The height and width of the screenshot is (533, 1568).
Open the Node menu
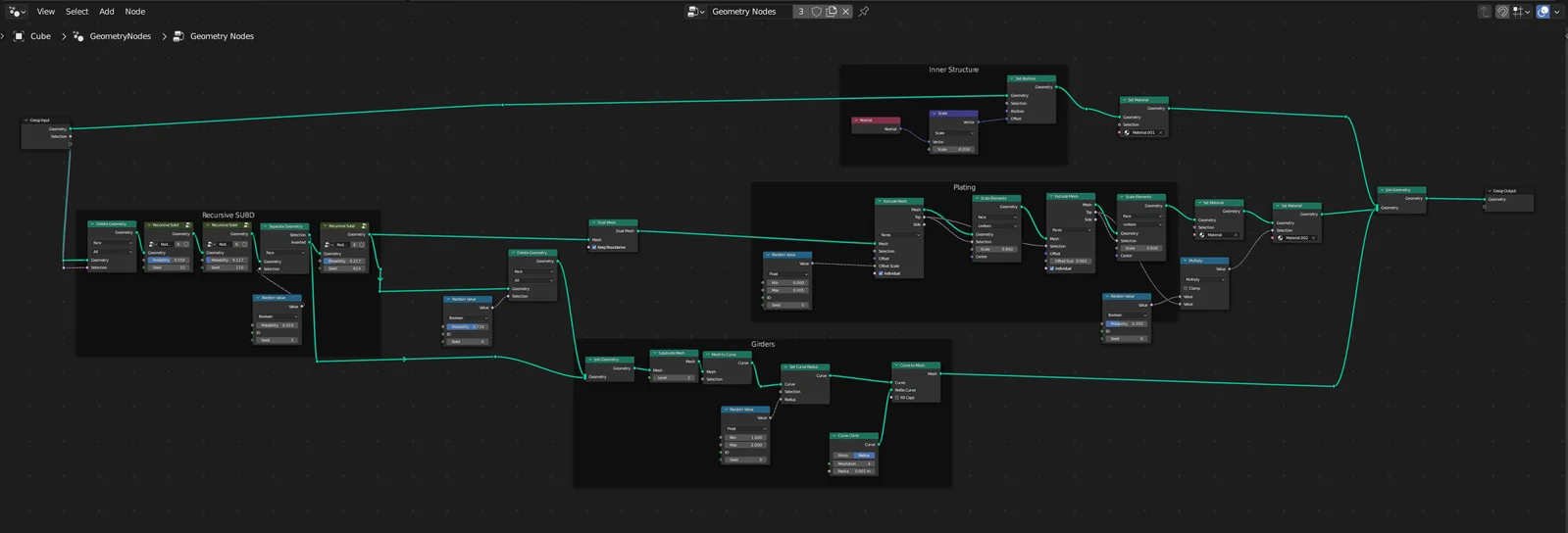click(x=135, y=12)
